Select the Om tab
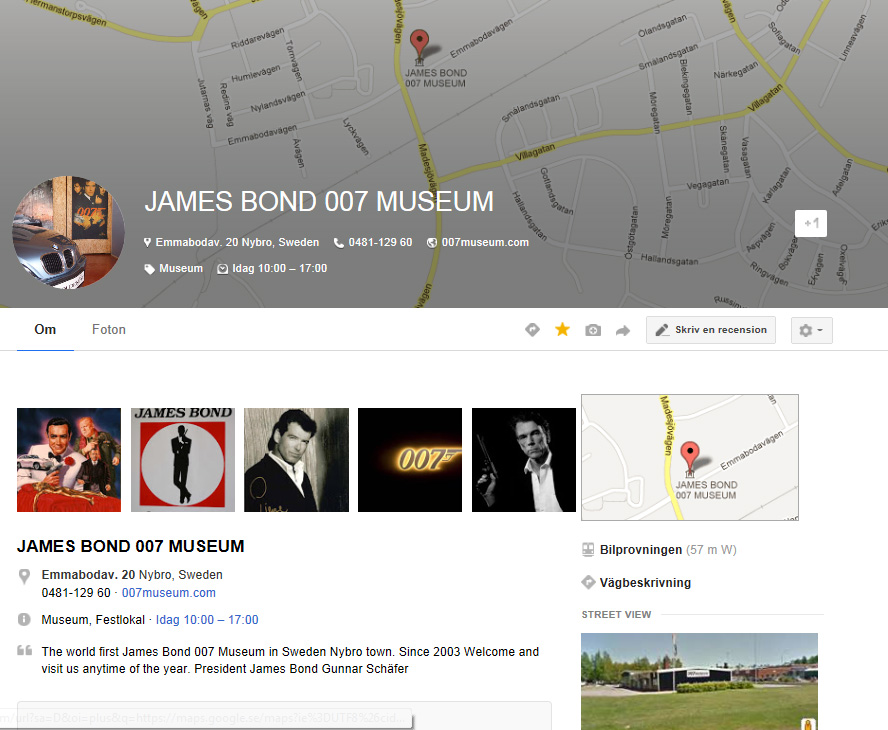The height and width of the screenshot is (730, 888). coord(44,329)
